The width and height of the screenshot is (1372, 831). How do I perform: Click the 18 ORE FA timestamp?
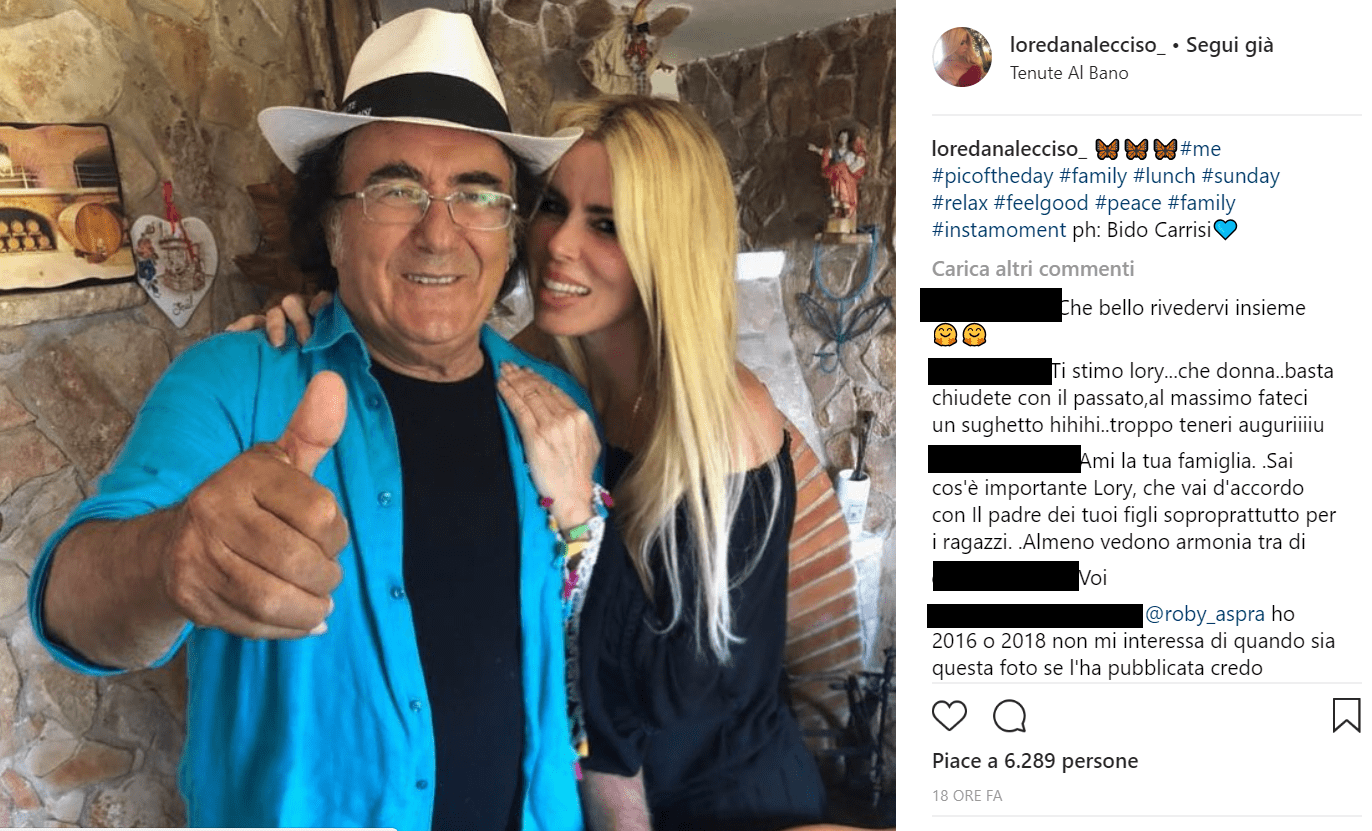click(967, 796)
